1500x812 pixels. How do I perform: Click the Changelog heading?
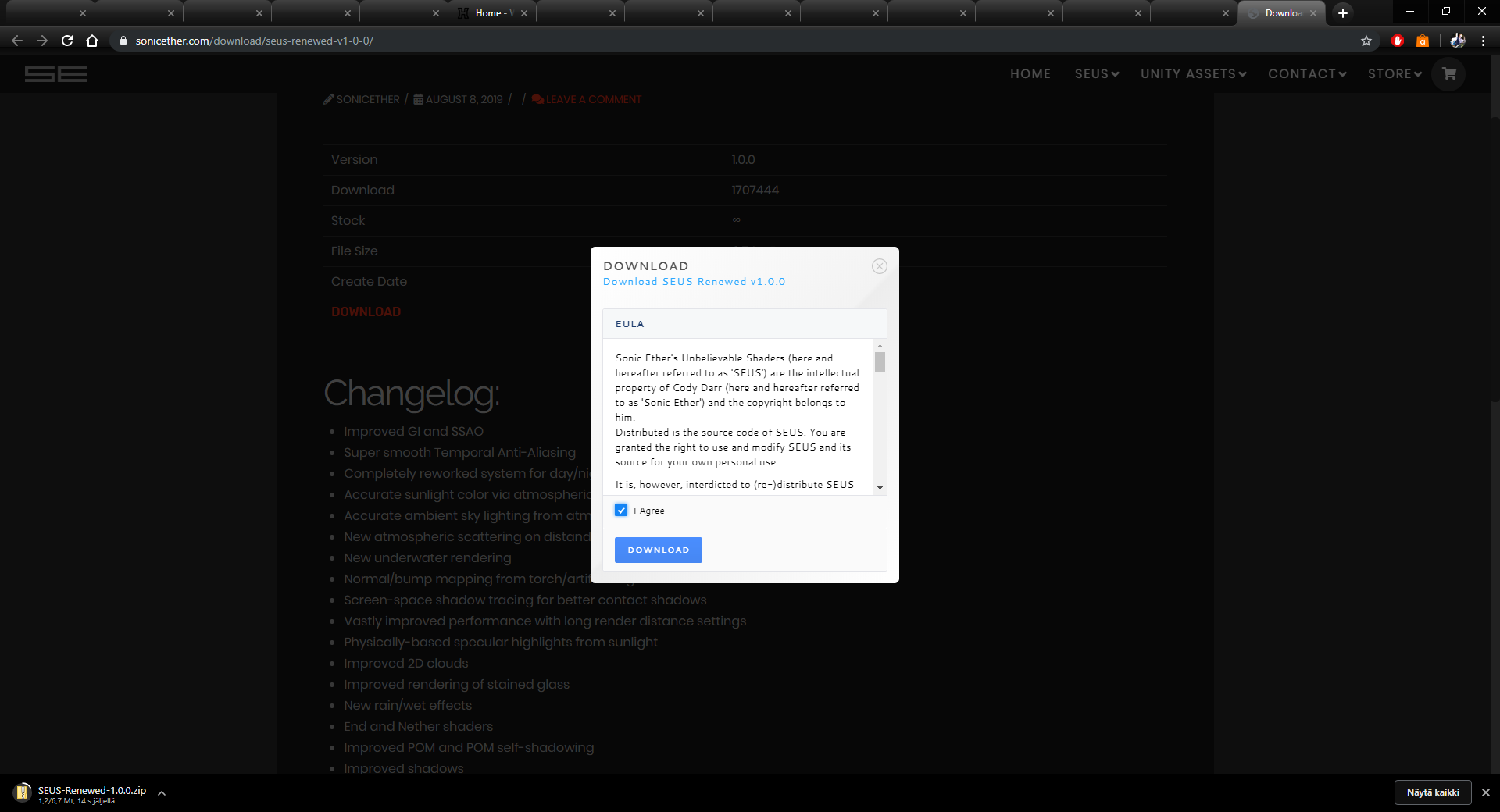[412, 394]
